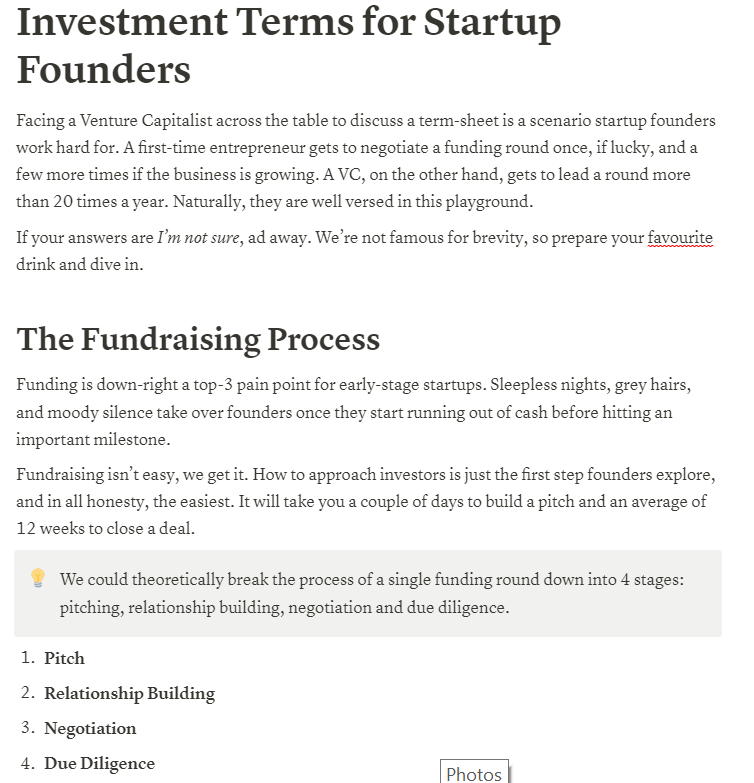
Task: Click The Fundraising Process heading
Action: [198, 340]
